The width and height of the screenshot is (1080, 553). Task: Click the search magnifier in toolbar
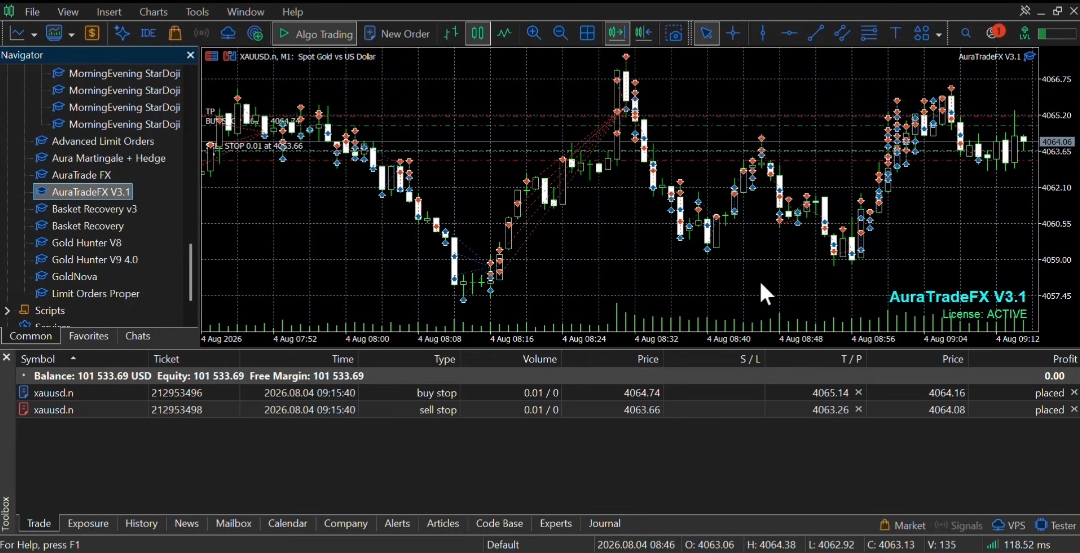(966, 33)
